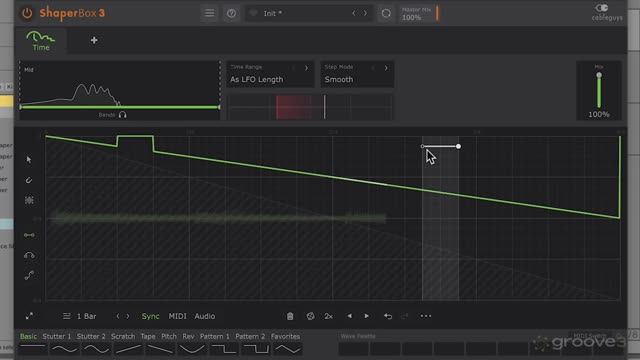Enable MIDI trigger mode
The height and width of the screenshot is (360, 640).
click(x=178, y=316)
